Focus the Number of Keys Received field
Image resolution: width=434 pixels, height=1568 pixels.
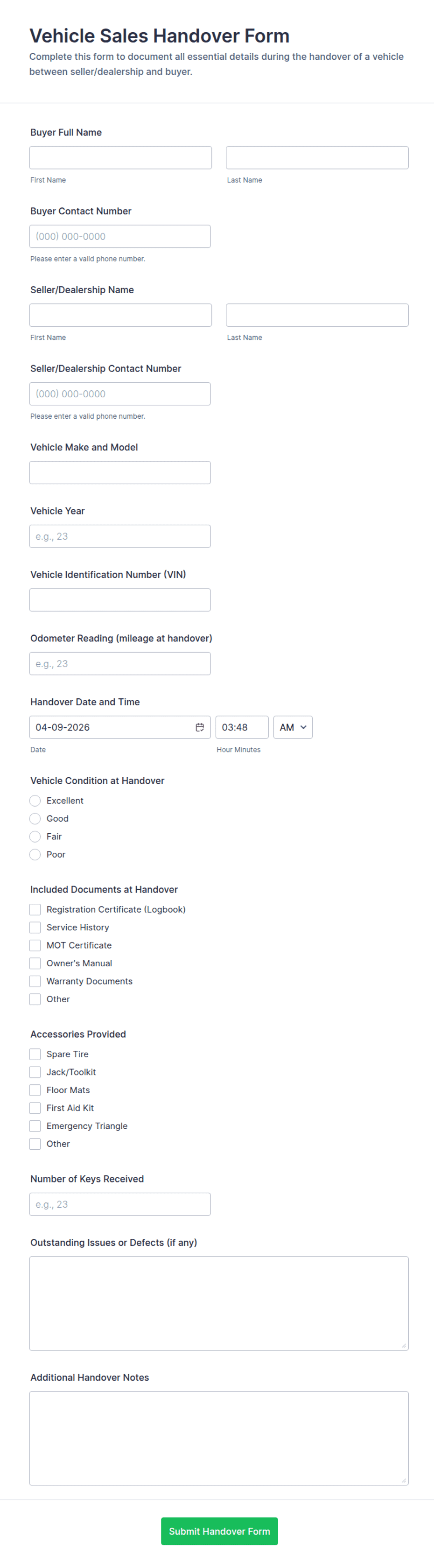(x=120, y=1204)
